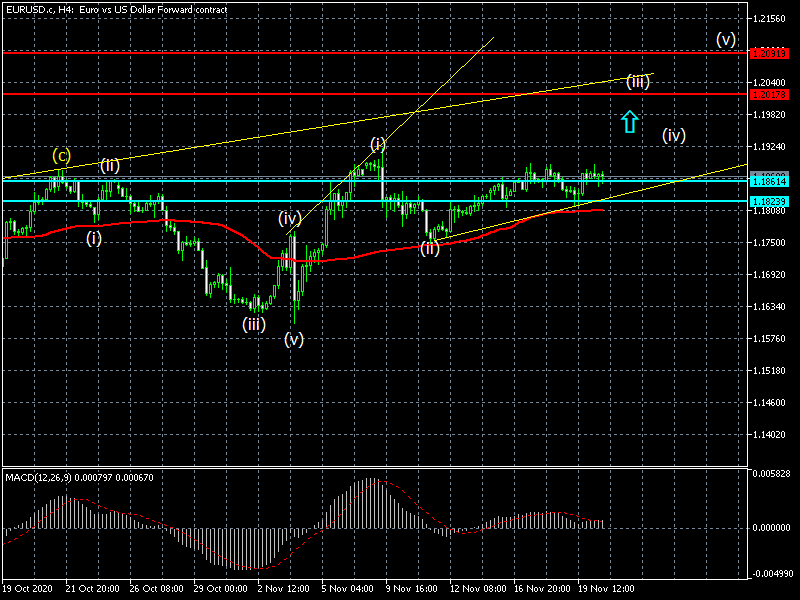Image resolution: width=800 pixels, height=600 pixels.
Task: Select (v) label beside the 1.20919 line
Action: click(x=726, y=39)
